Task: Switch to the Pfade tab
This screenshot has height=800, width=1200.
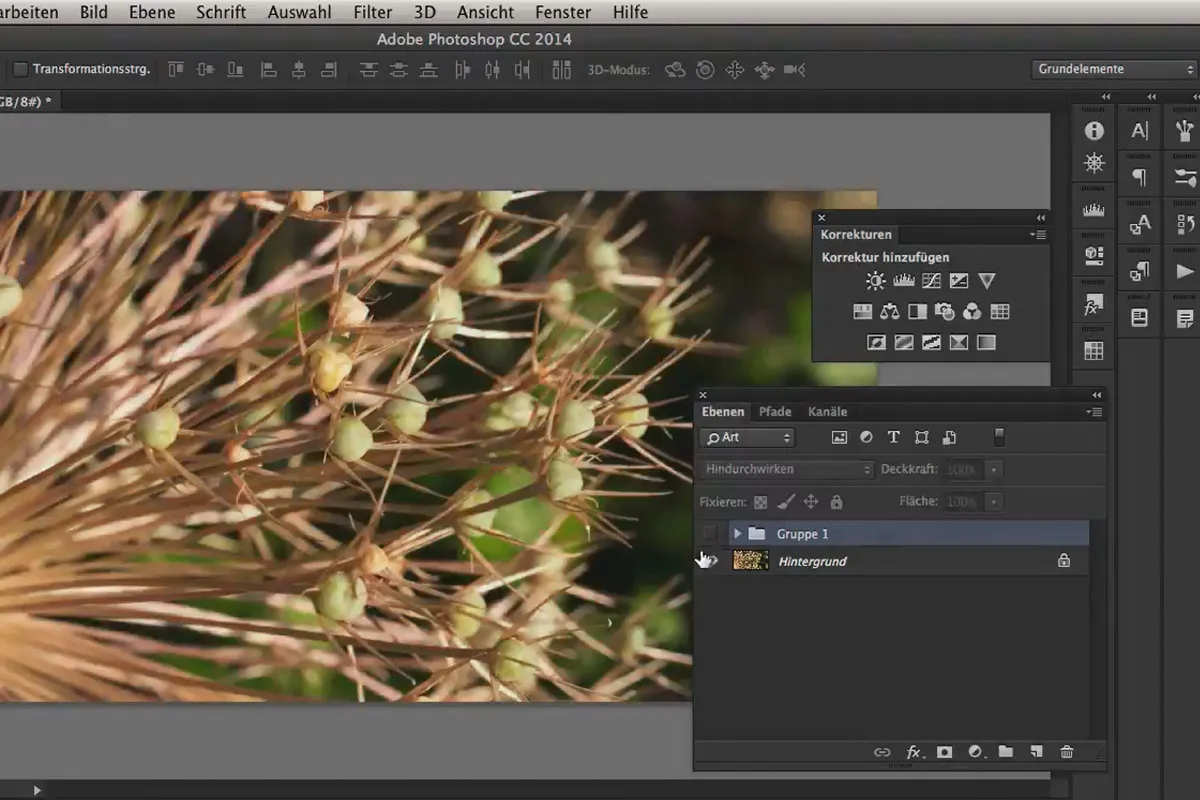Action: 775,411
